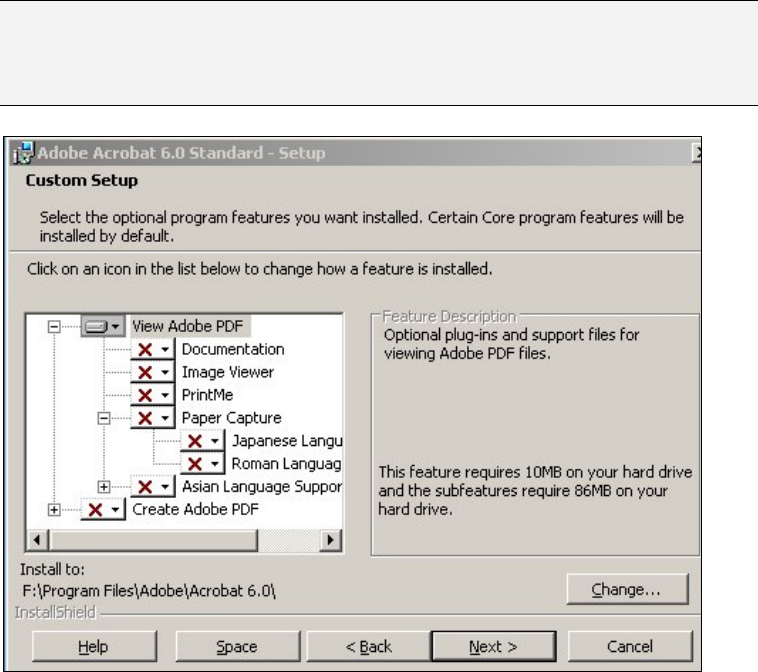Select the Documentation feature label
758x672 pixels.
click(233, 349)
